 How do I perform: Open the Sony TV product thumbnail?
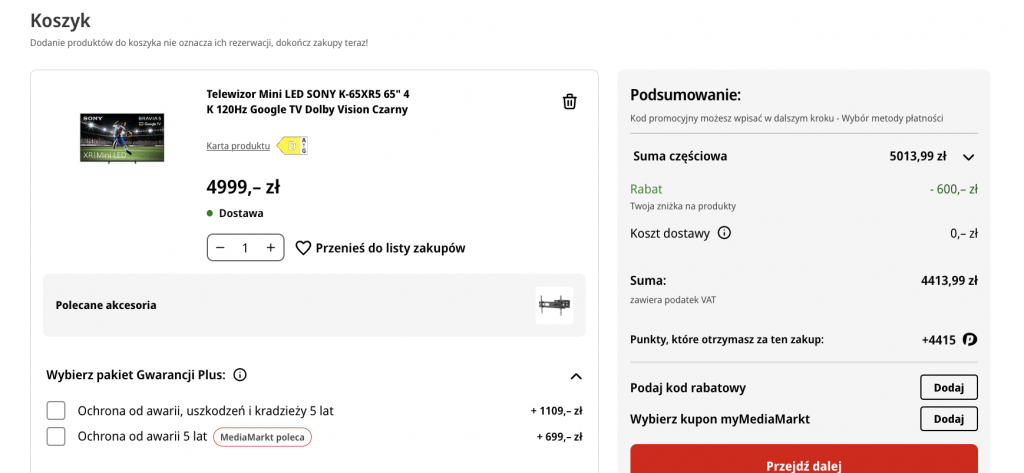[x=122, y=138]
